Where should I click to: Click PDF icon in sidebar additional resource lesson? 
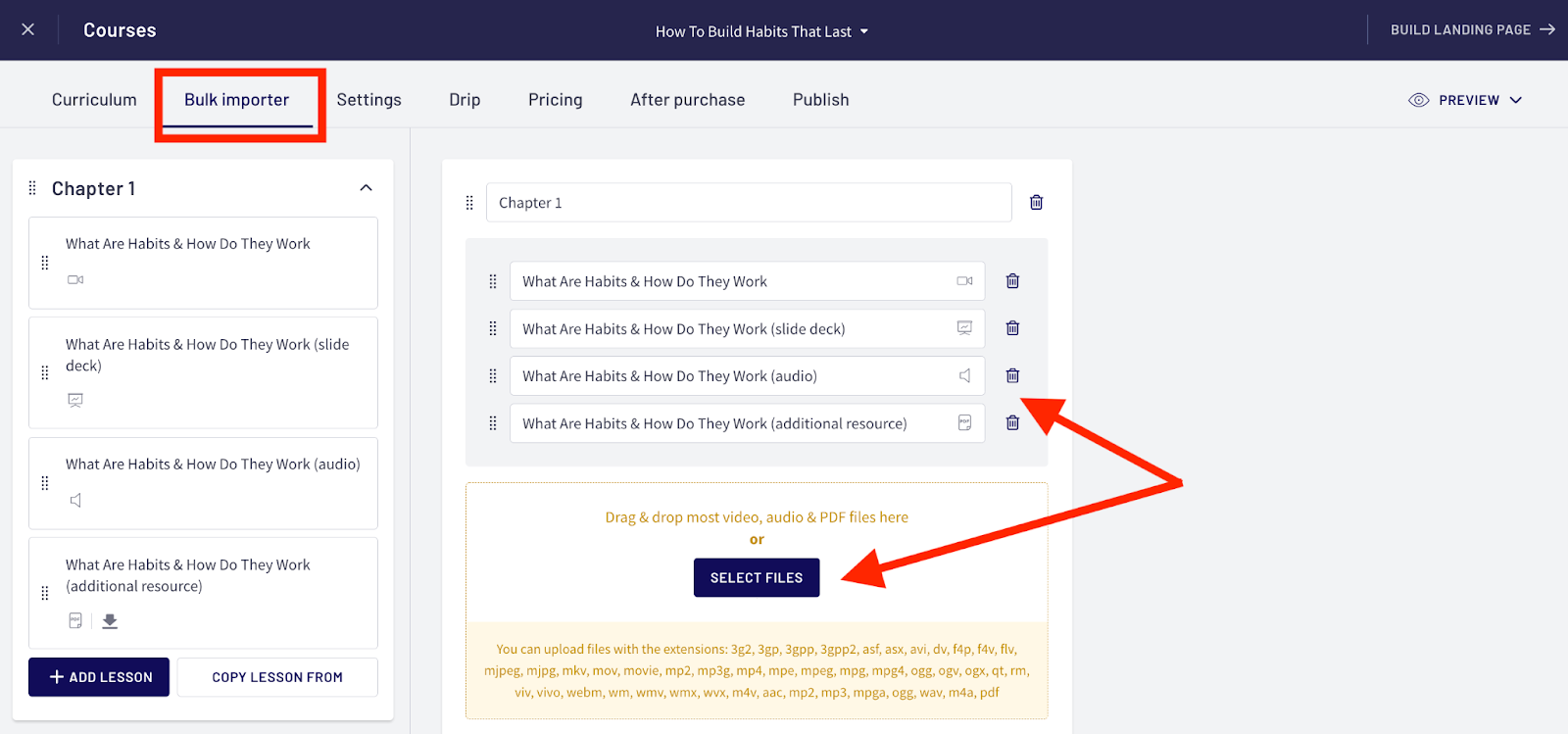coord(75,620)
